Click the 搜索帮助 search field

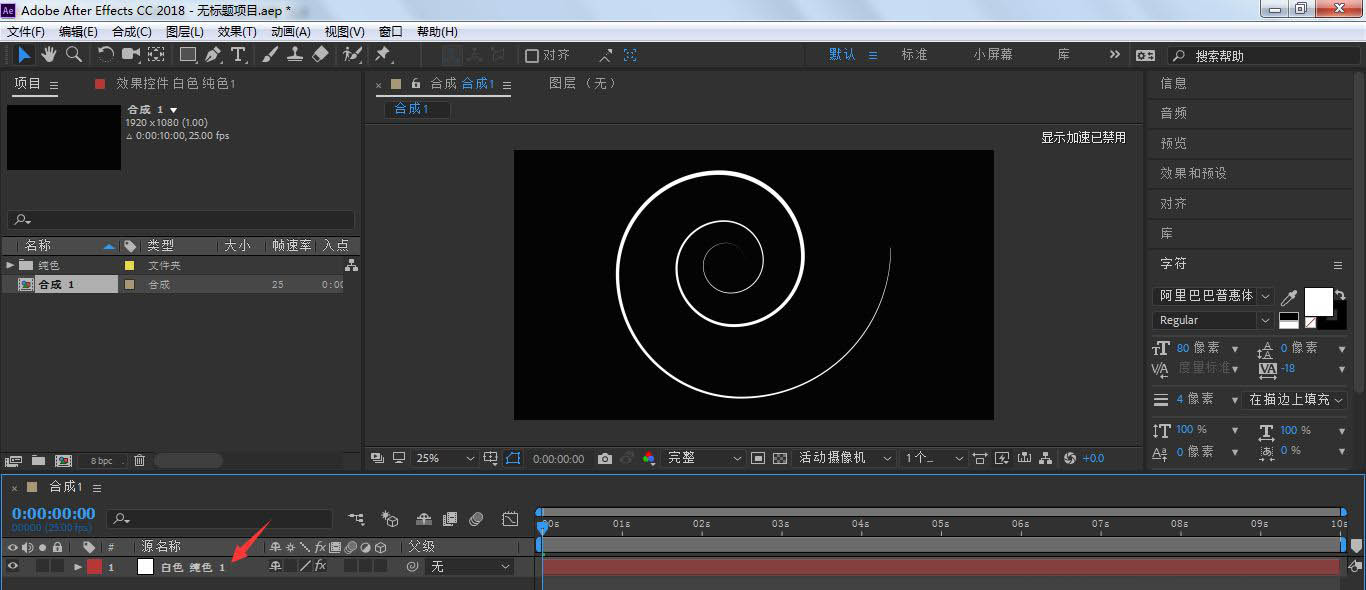point(1260,56)
